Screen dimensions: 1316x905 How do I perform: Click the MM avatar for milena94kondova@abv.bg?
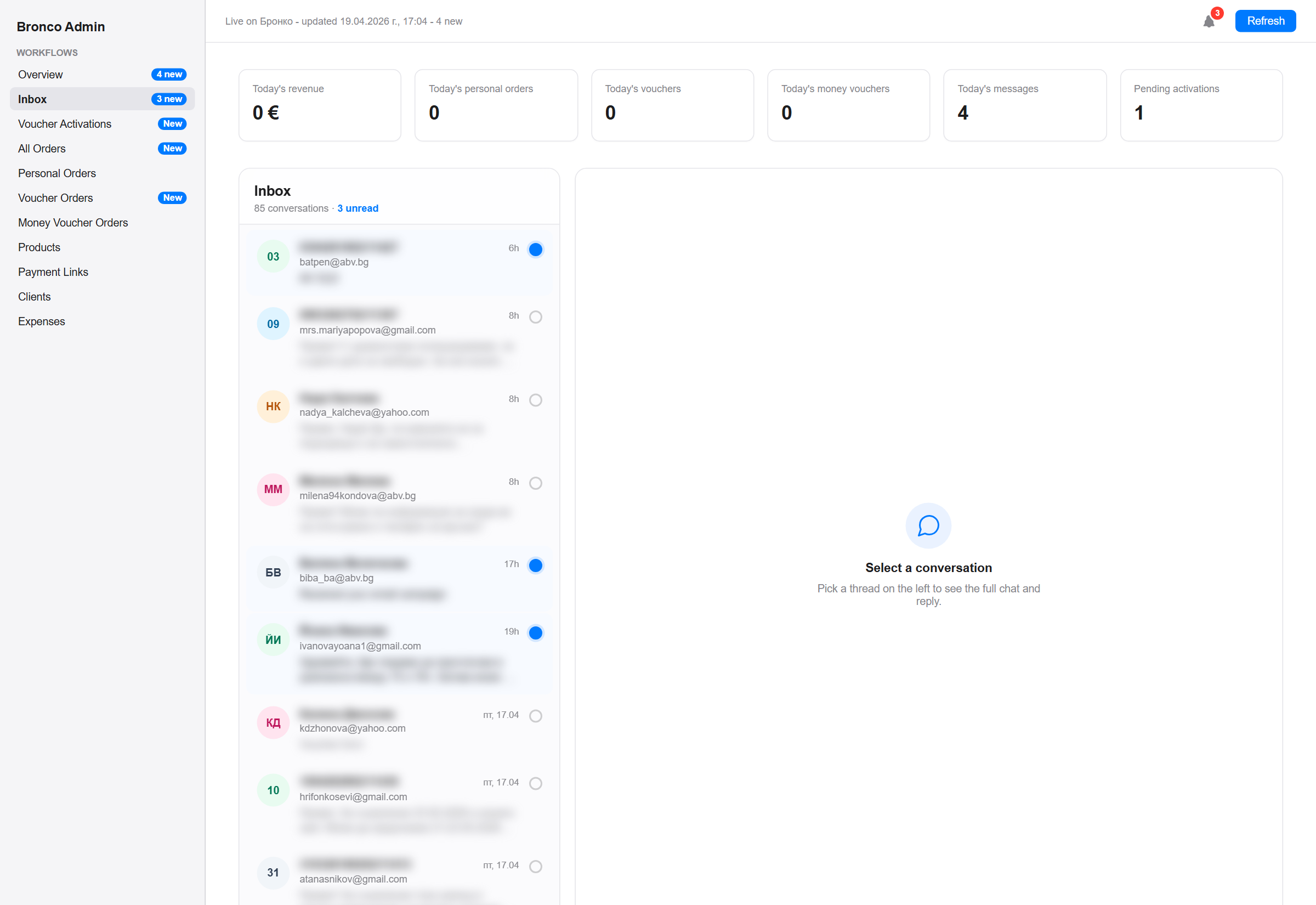273,489
